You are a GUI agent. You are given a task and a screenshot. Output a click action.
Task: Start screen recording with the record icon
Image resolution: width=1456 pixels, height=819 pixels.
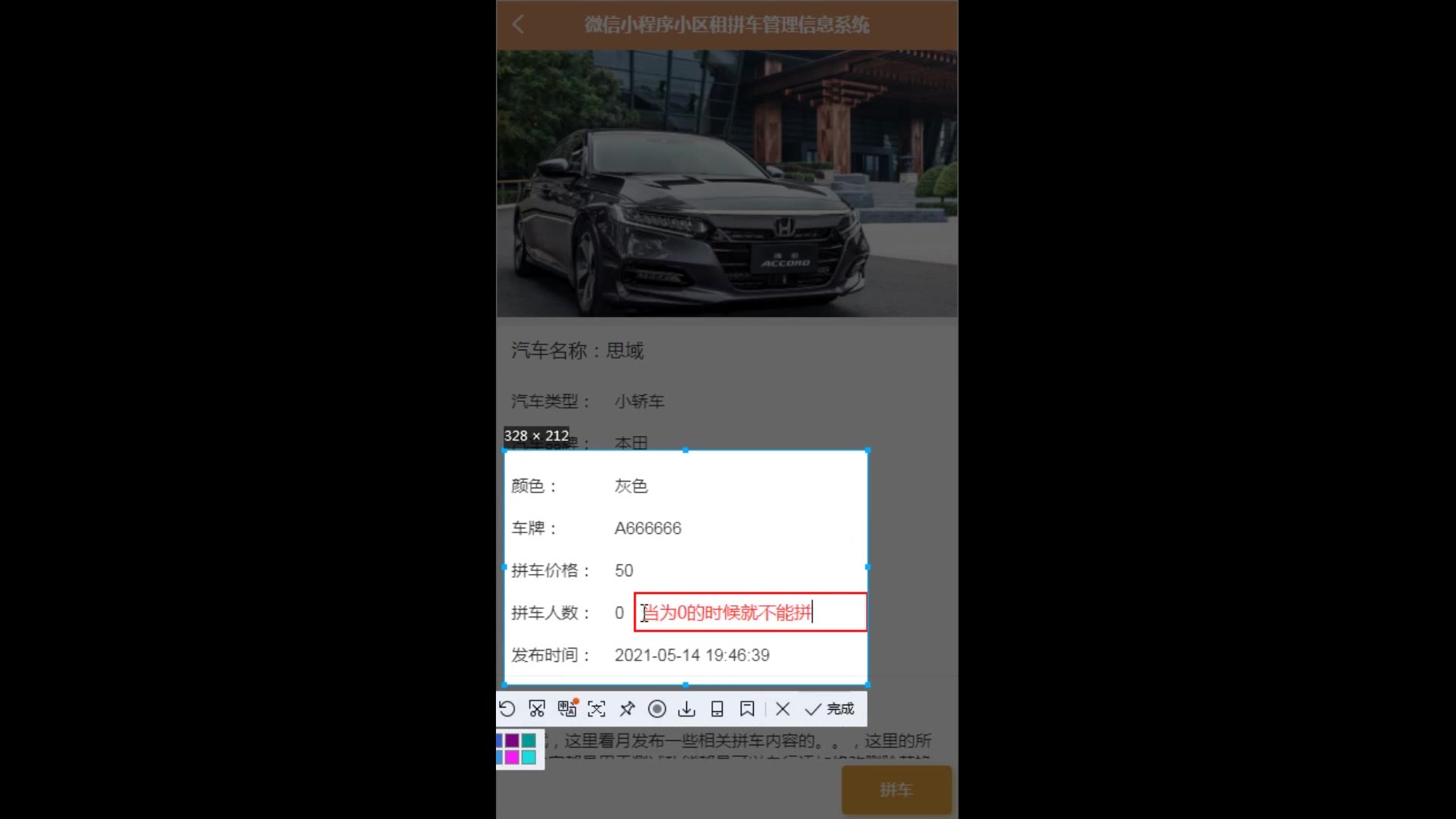(657, 708)
